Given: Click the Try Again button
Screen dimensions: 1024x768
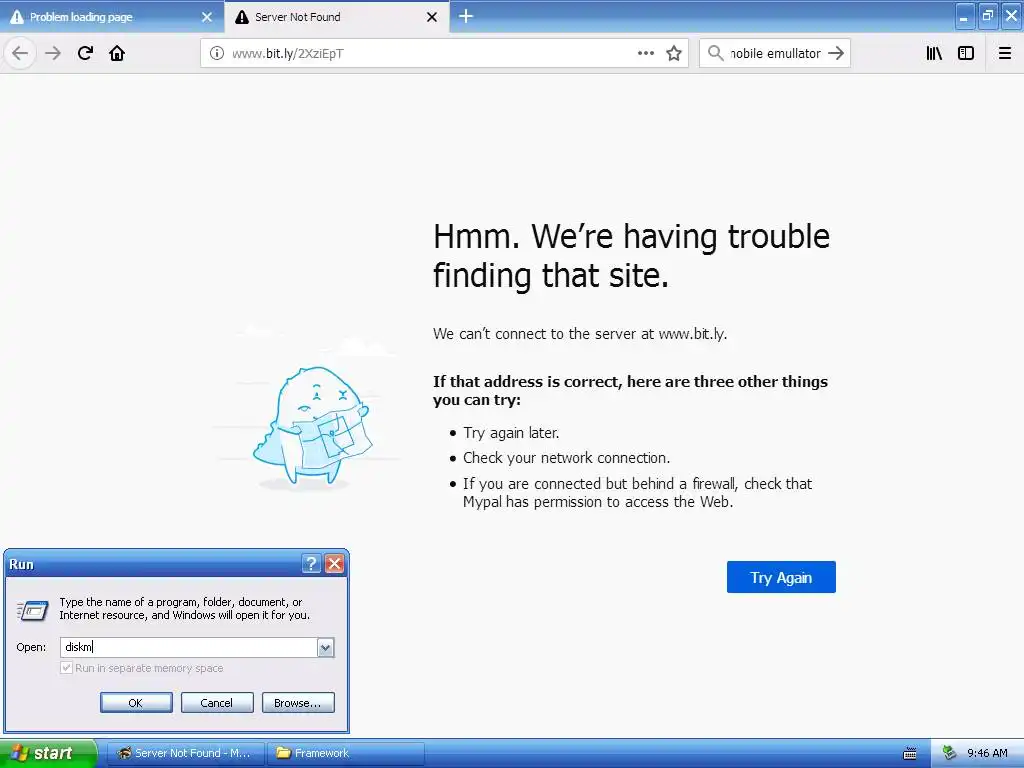Looking at the screenshot, I should click(781, 577).
